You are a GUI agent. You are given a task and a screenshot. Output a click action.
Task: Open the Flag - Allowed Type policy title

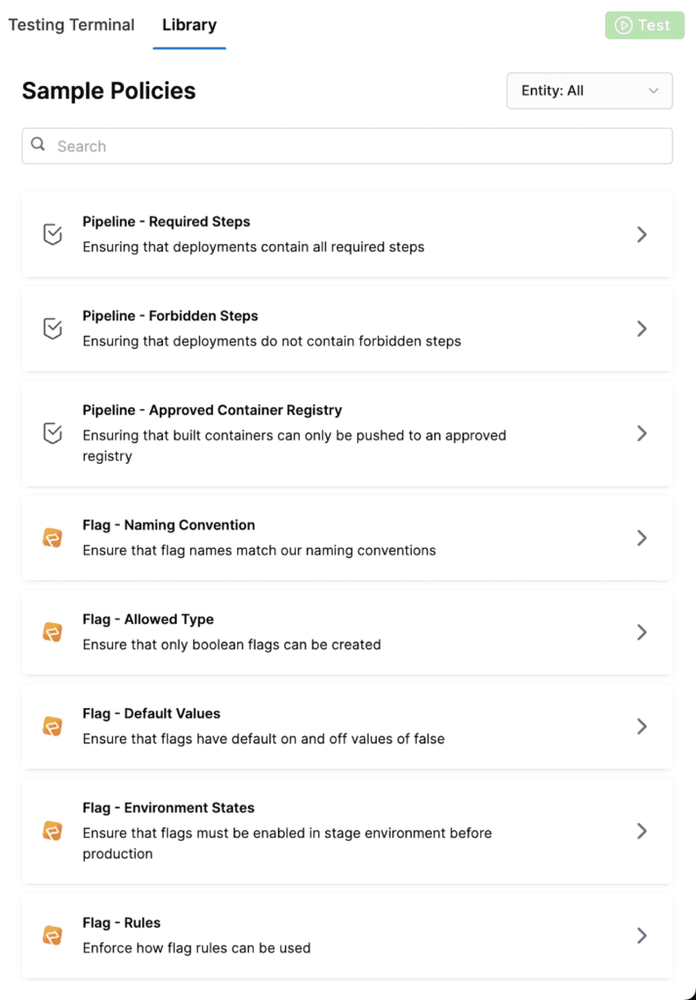click(148, 619)
